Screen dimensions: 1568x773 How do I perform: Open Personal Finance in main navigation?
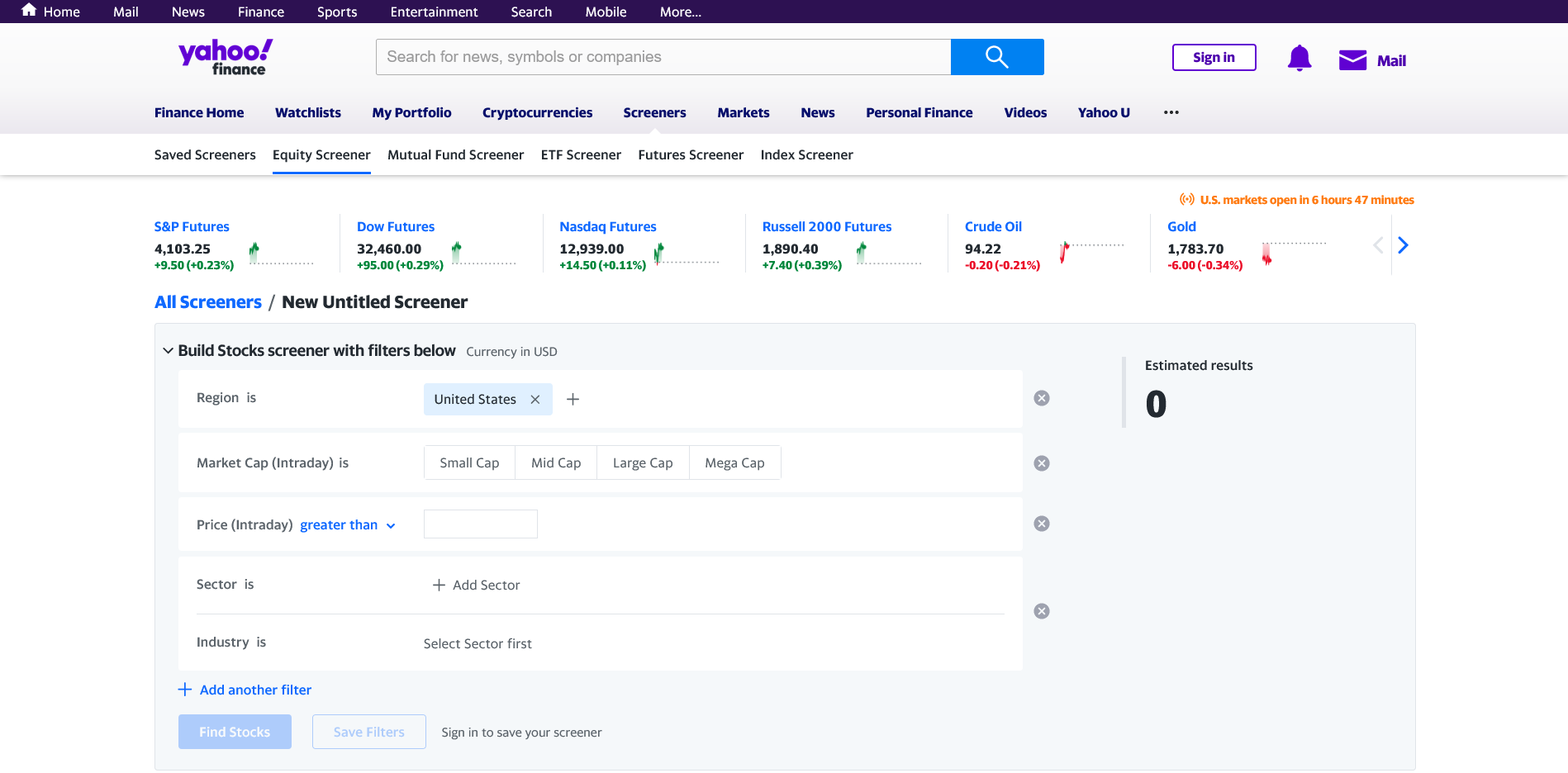pyautogui.click(x=919, y=113)
